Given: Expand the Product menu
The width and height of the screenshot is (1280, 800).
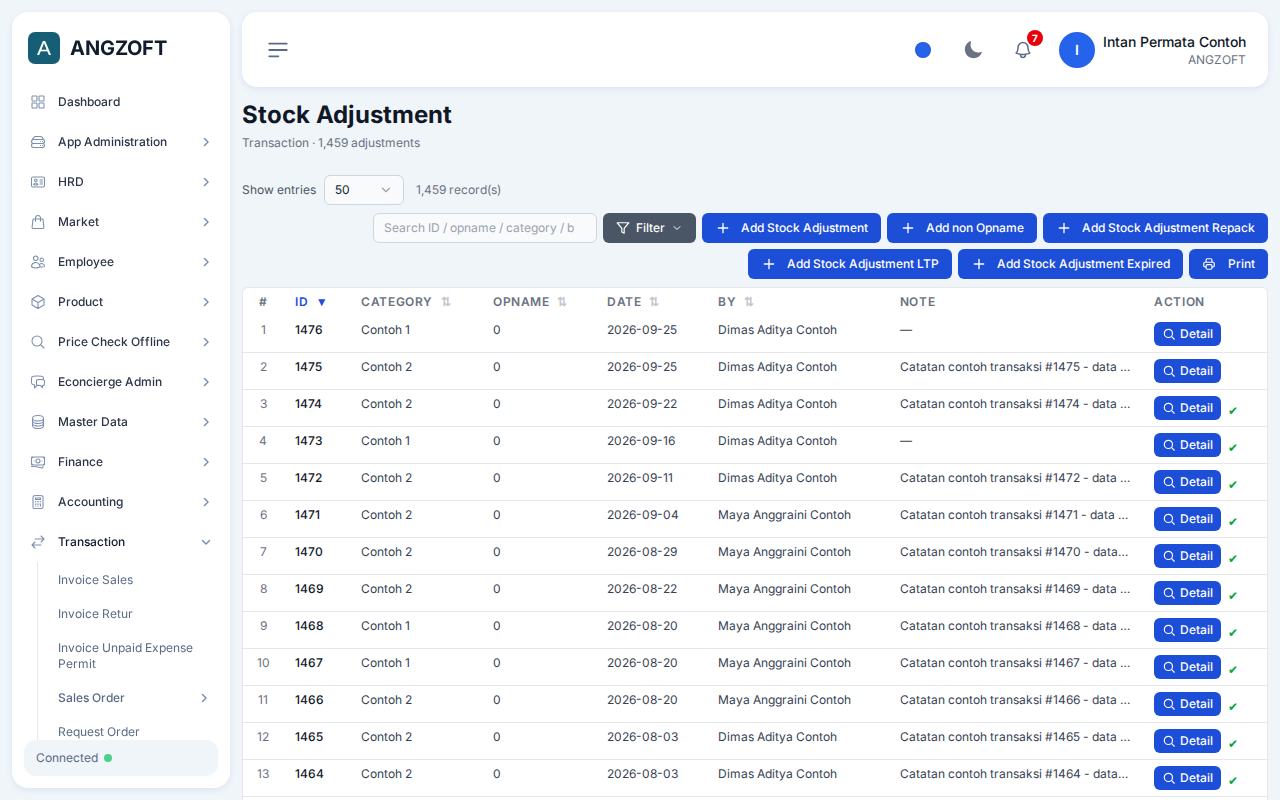Looking at the screenshot, I should tap(120, 302).
